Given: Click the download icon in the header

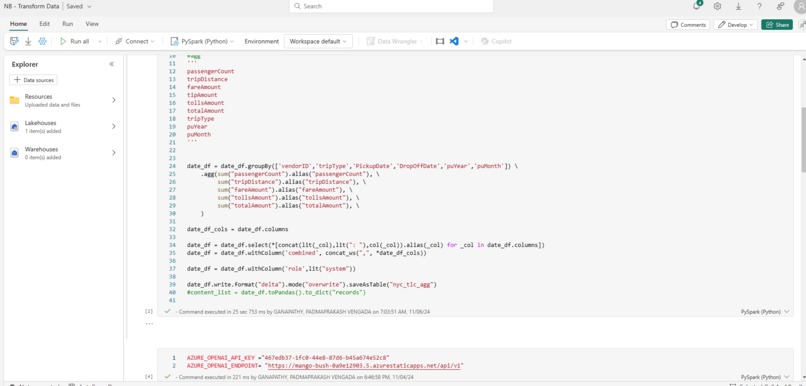Looking at the screenshot, I should click(x=738, y=6).
